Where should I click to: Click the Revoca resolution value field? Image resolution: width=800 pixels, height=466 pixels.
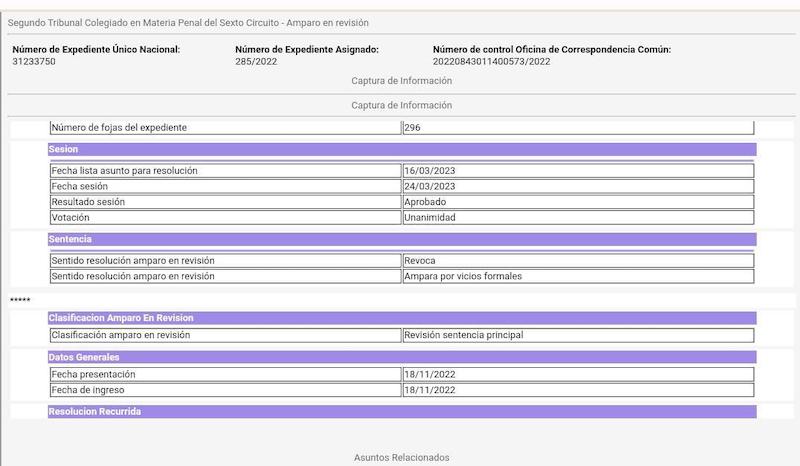pos(577,261)
